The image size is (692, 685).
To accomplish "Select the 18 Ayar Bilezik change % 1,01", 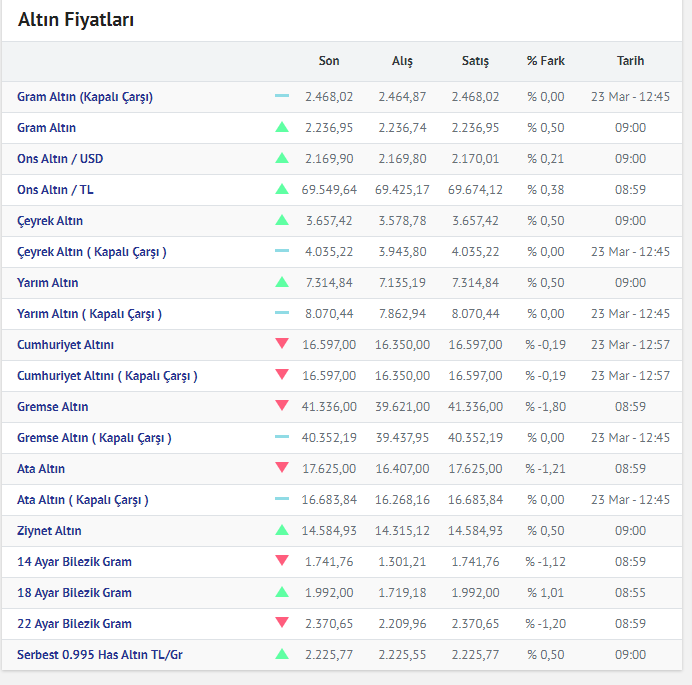I will (x=546, y=593).
